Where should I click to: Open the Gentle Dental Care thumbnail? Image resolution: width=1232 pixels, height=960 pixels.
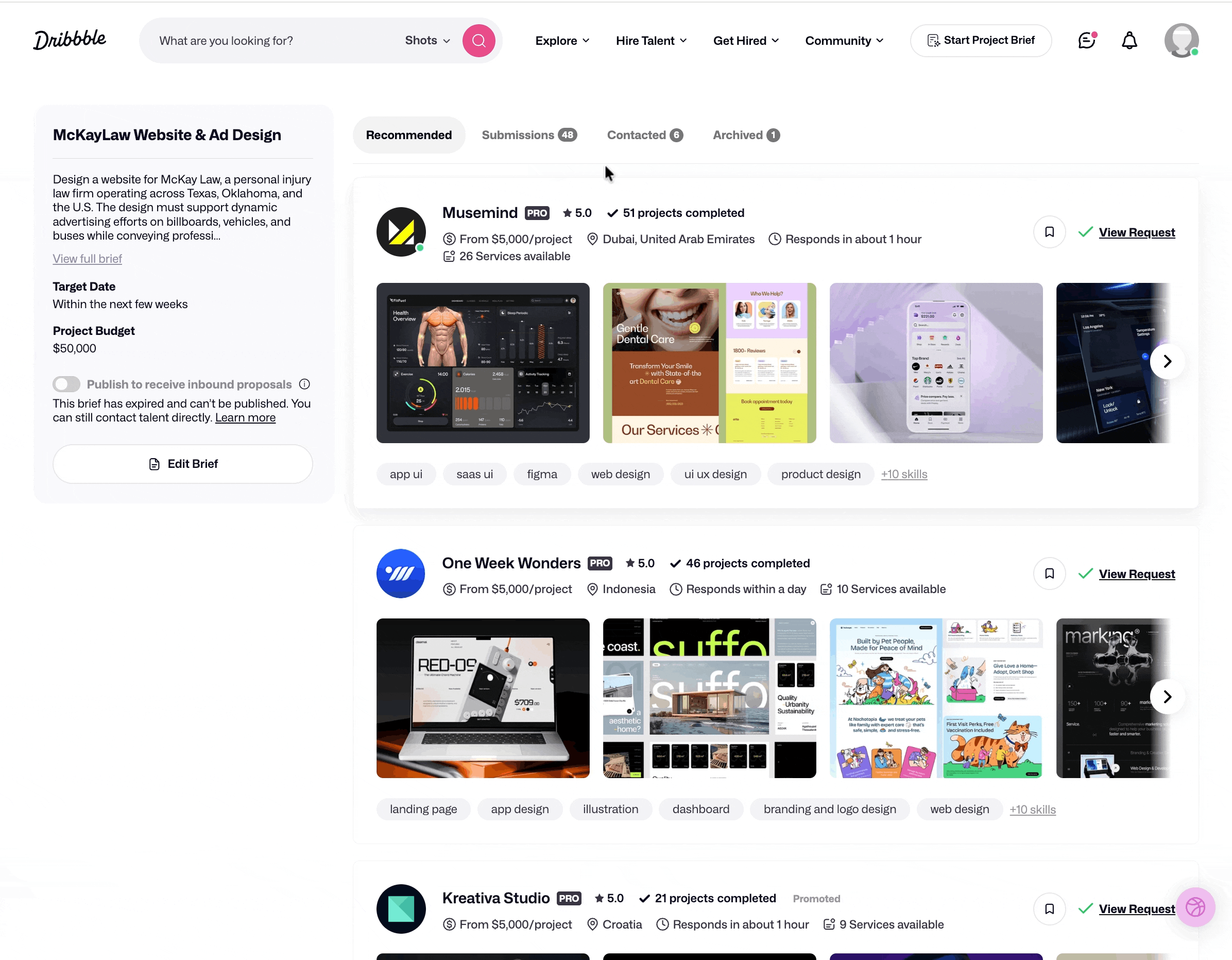(709, 363)
